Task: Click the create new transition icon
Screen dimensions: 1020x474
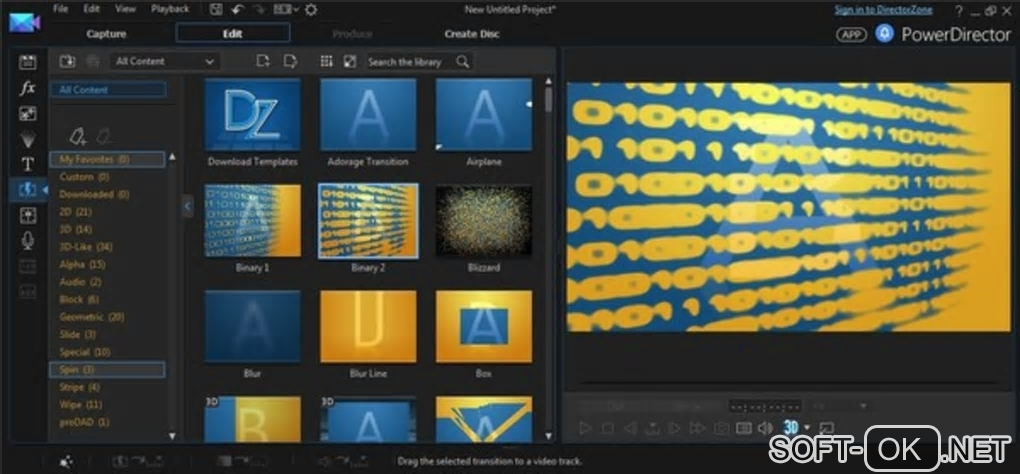Action: pyautogui.click(x=263, y=61)
